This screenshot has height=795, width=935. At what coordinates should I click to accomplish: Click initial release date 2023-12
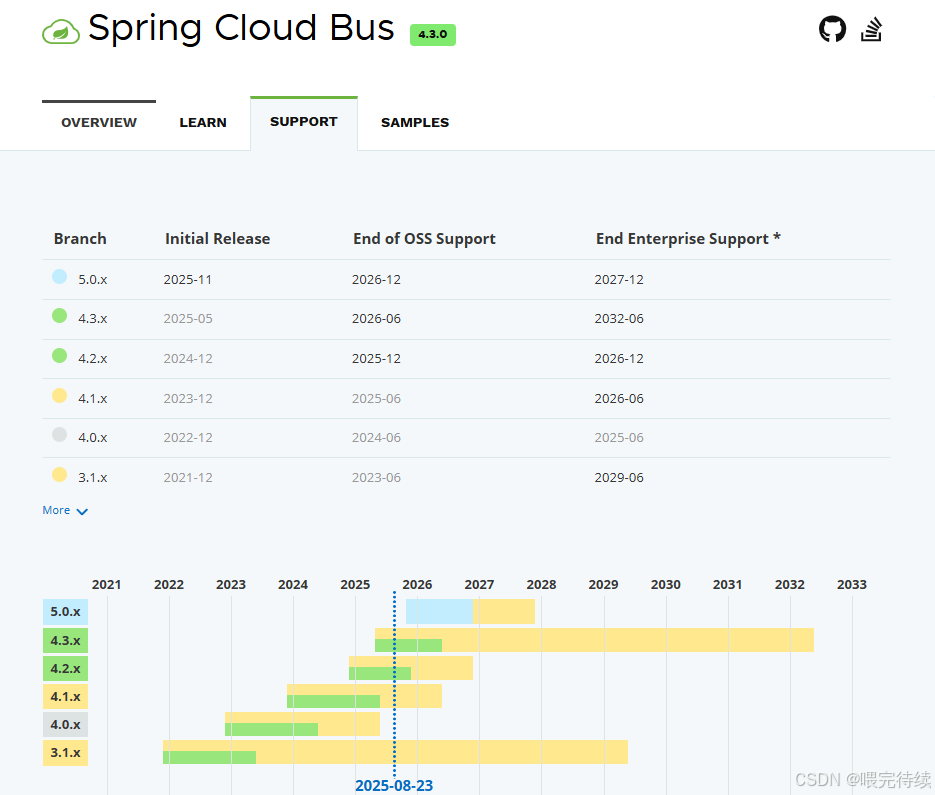188,398
